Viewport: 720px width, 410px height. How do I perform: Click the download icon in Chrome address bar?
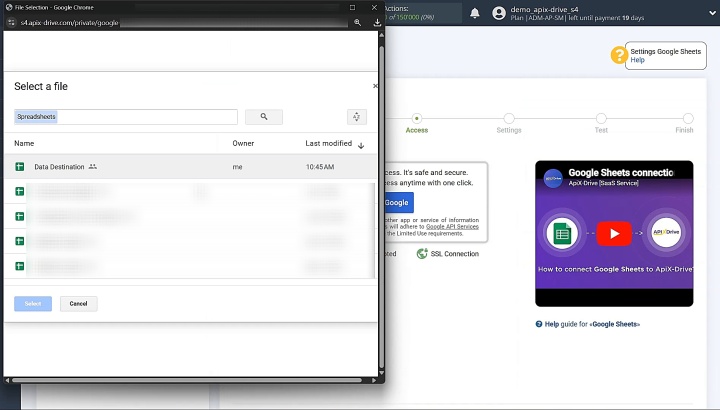[377, 22]
